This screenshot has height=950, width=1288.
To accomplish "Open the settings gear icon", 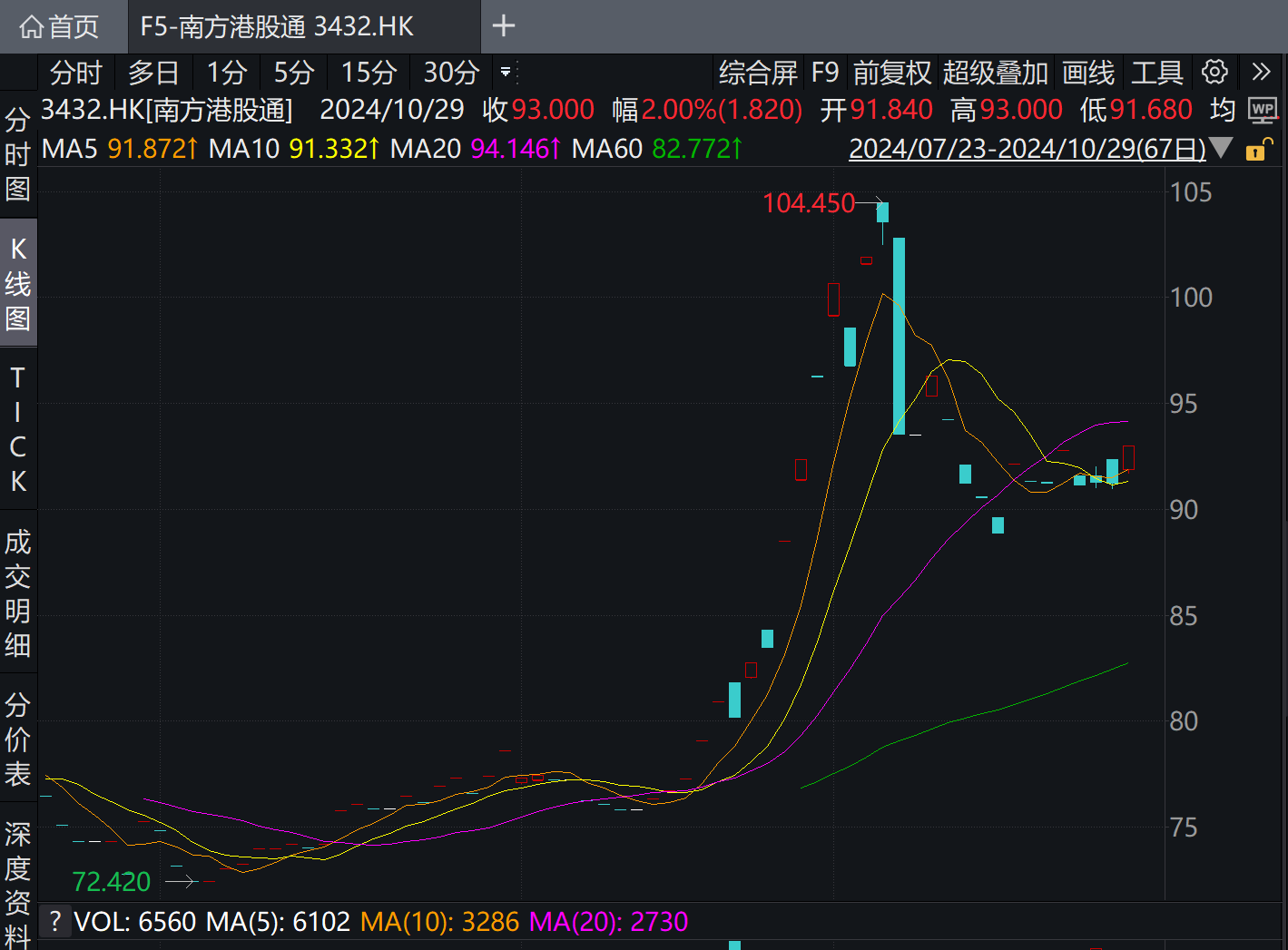I will click(x=1214, y=72).
